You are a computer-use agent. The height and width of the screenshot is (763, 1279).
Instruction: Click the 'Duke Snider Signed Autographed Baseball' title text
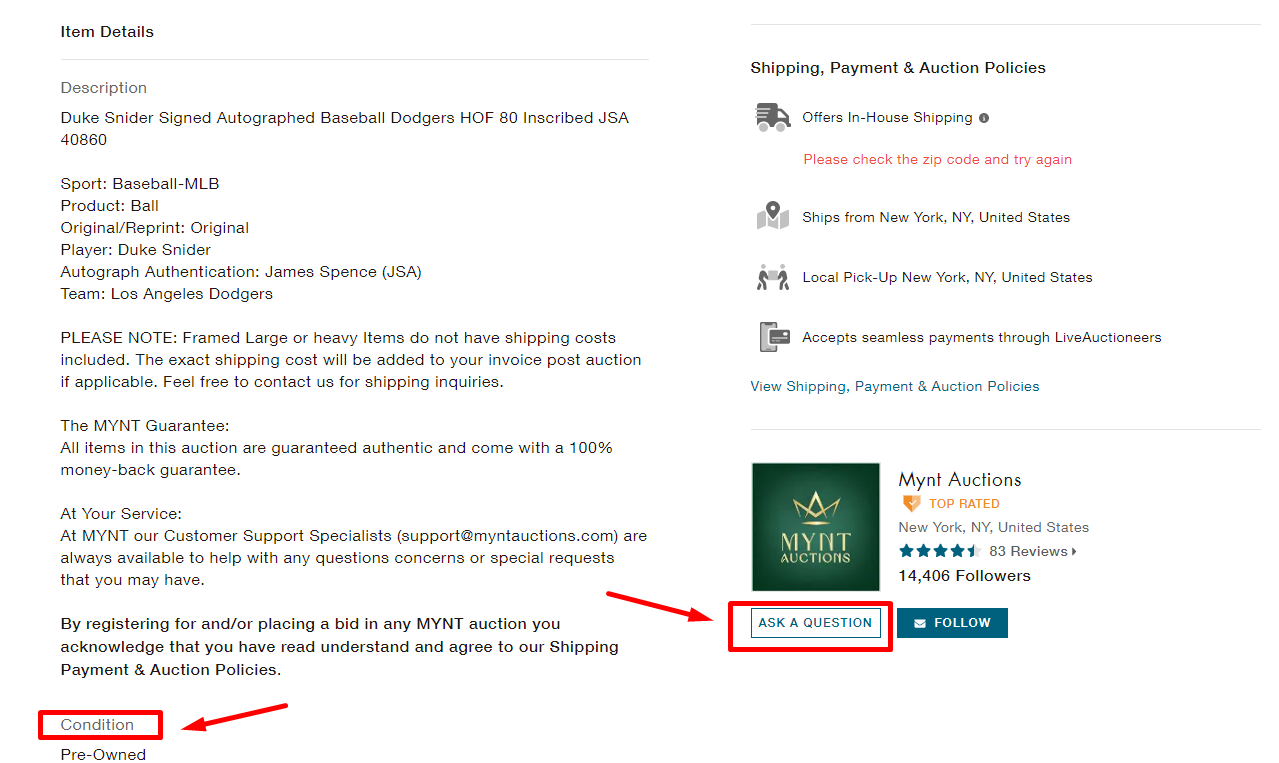pos(345,129)
